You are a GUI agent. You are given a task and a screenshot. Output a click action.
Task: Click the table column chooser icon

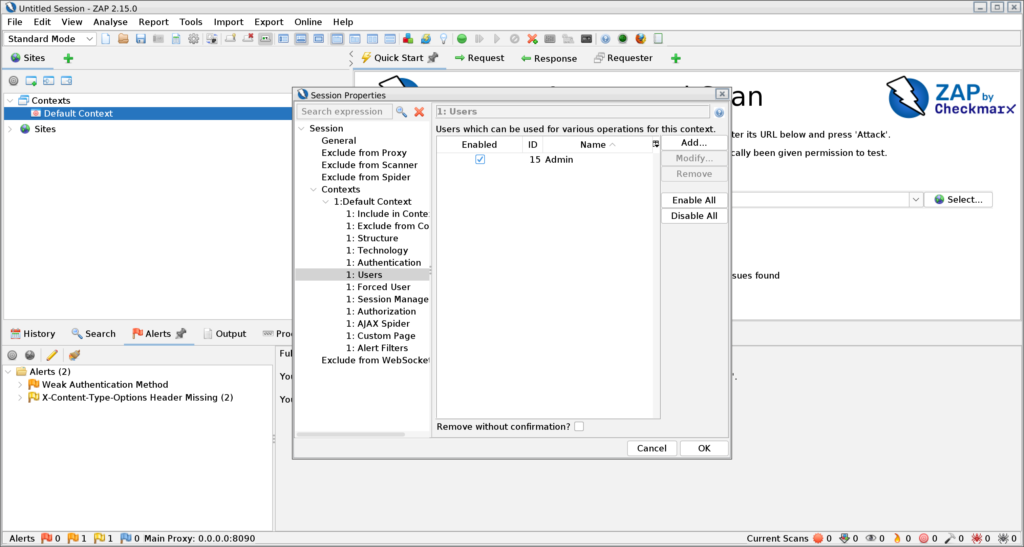click(x=656, y=144)
